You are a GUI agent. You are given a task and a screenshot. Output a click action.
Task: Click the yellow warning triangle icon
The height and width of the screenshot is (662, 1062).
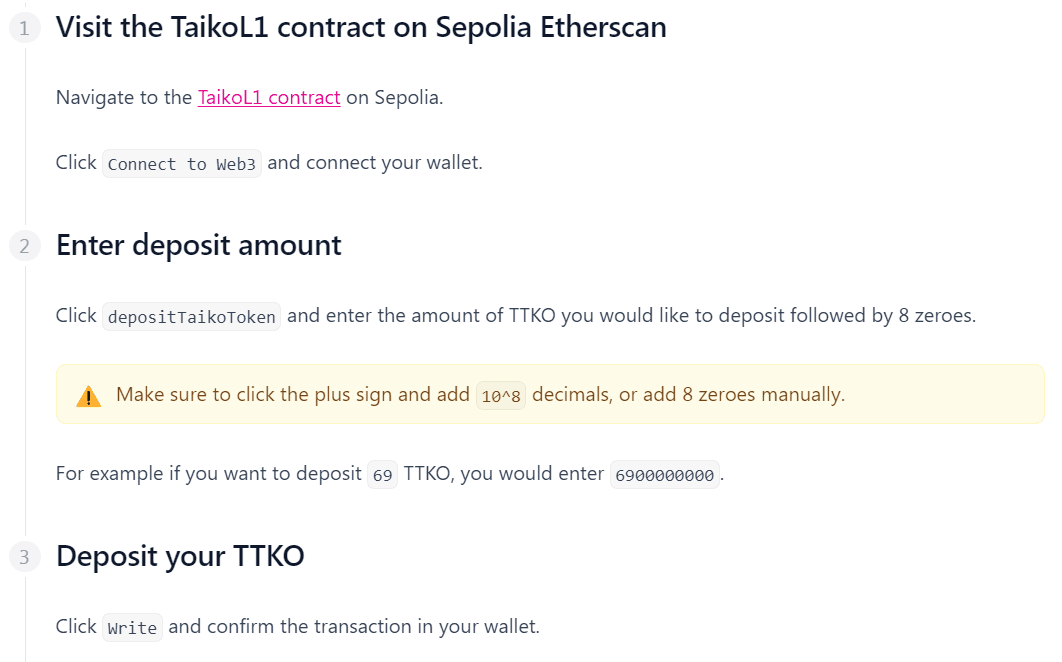click(x=89, y=396)
